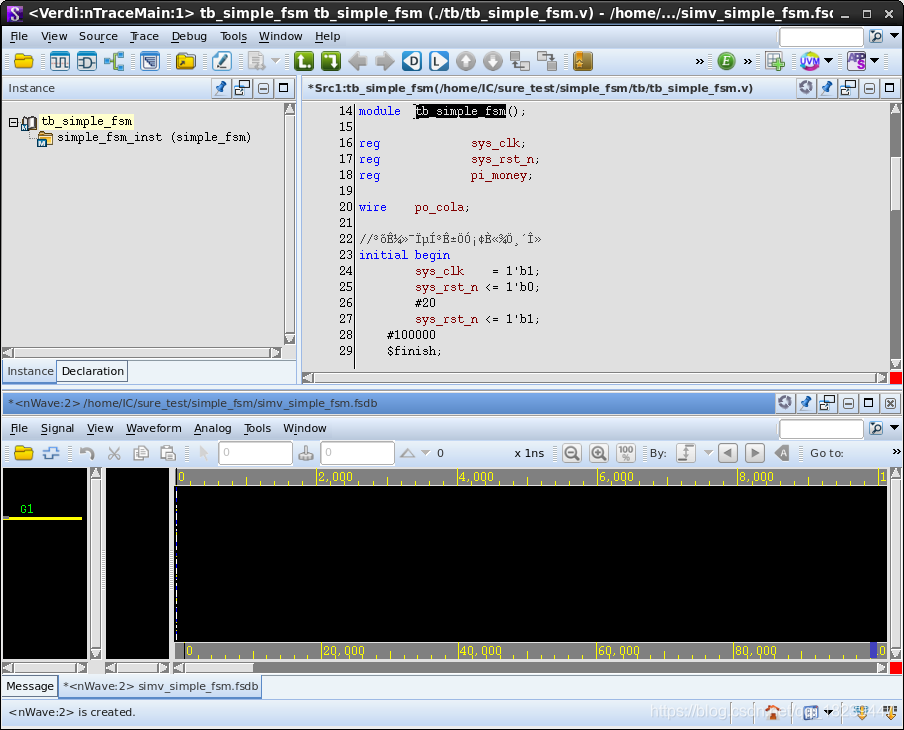Click the scissors cut icon in nWave toolbar
The width and height of the screenshot is (904, 730).
114,452
